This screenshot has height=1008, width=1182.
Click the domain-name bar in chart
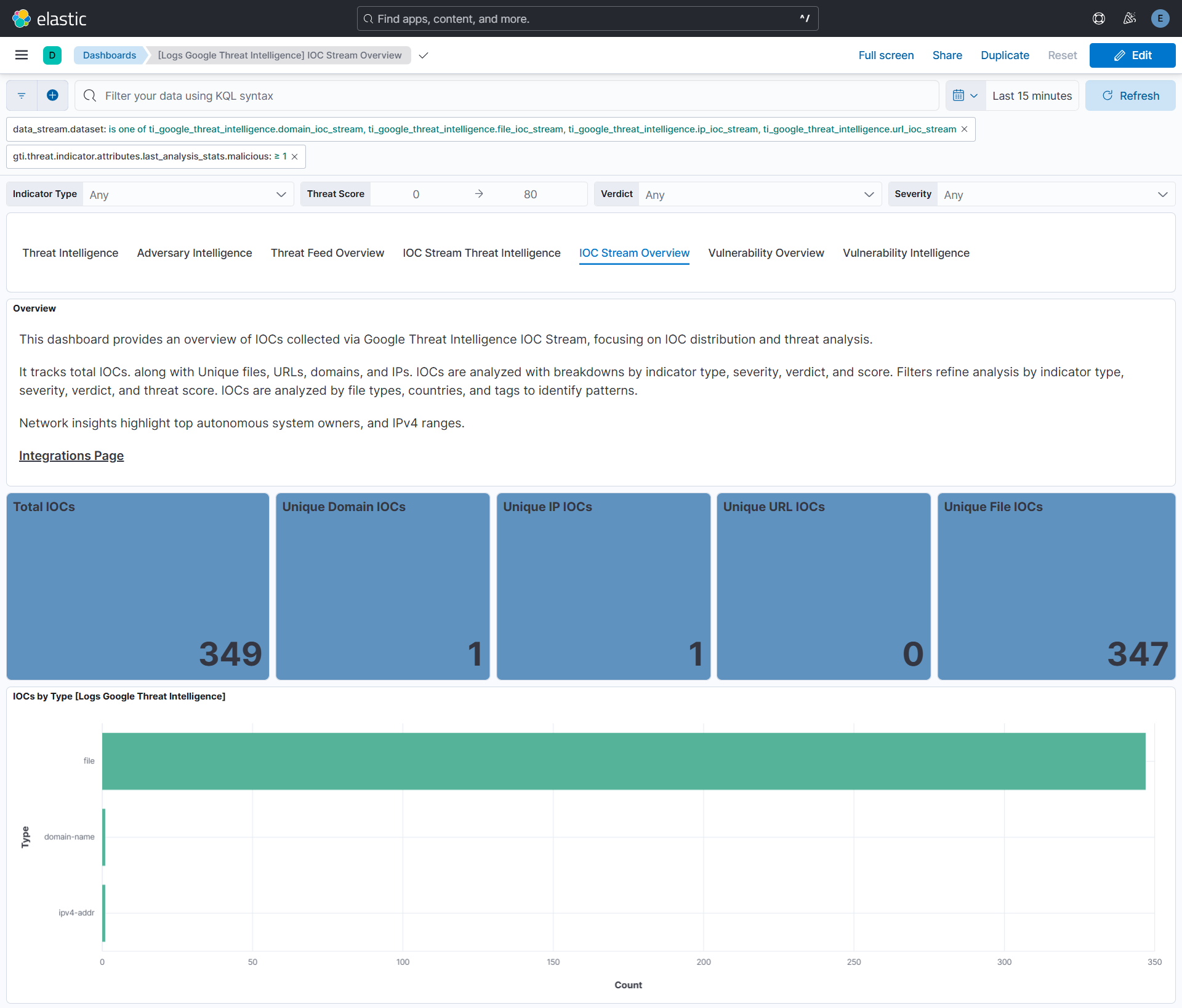click(x=104, y=837)
